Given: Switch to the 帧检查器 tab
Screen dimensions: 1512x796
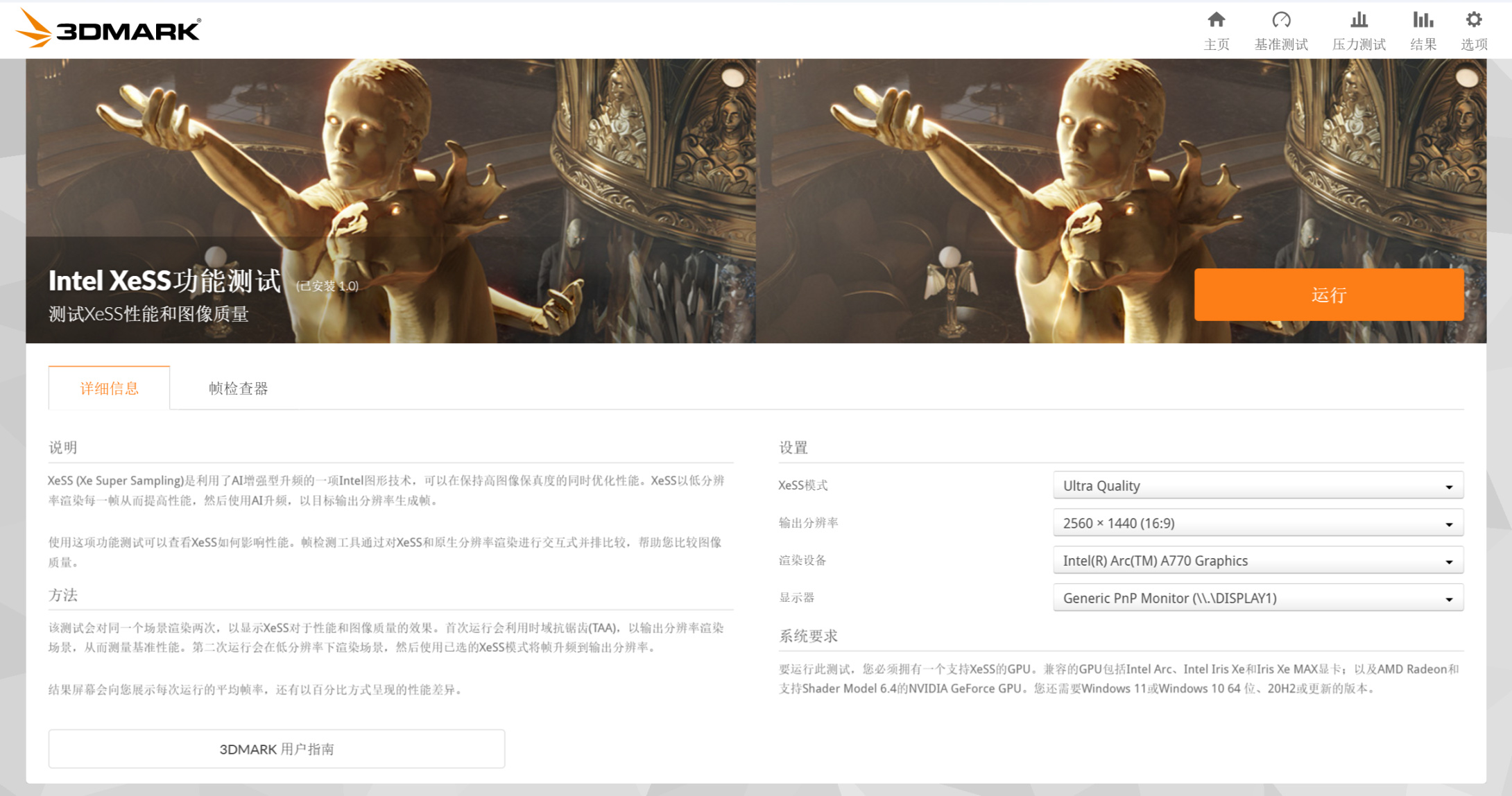Looking at the screenshot, I should click(238, 388).
